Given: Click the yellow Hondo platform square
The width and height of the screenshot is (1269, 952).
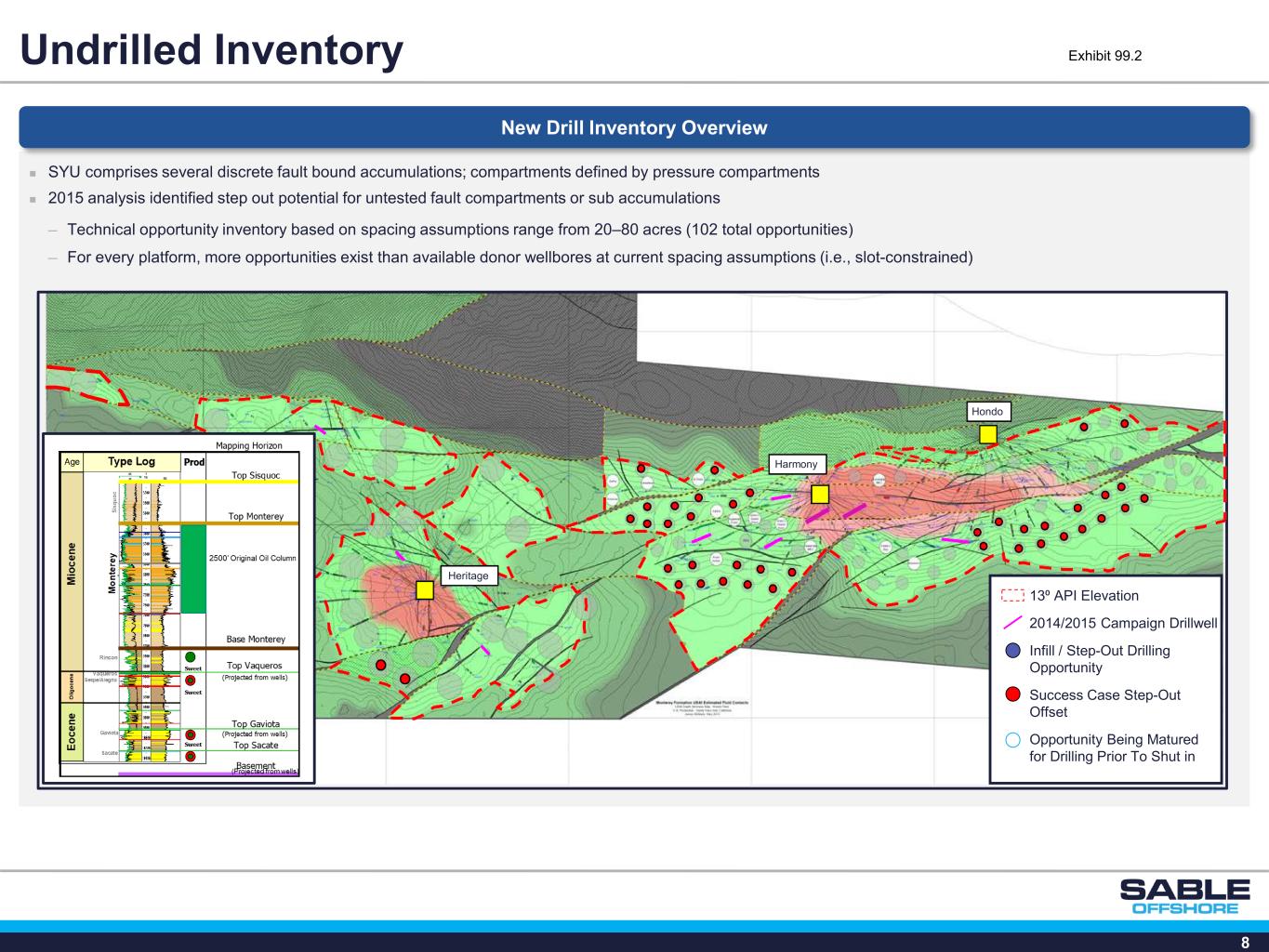Looking at the screenshot, I should click(987, 434).
